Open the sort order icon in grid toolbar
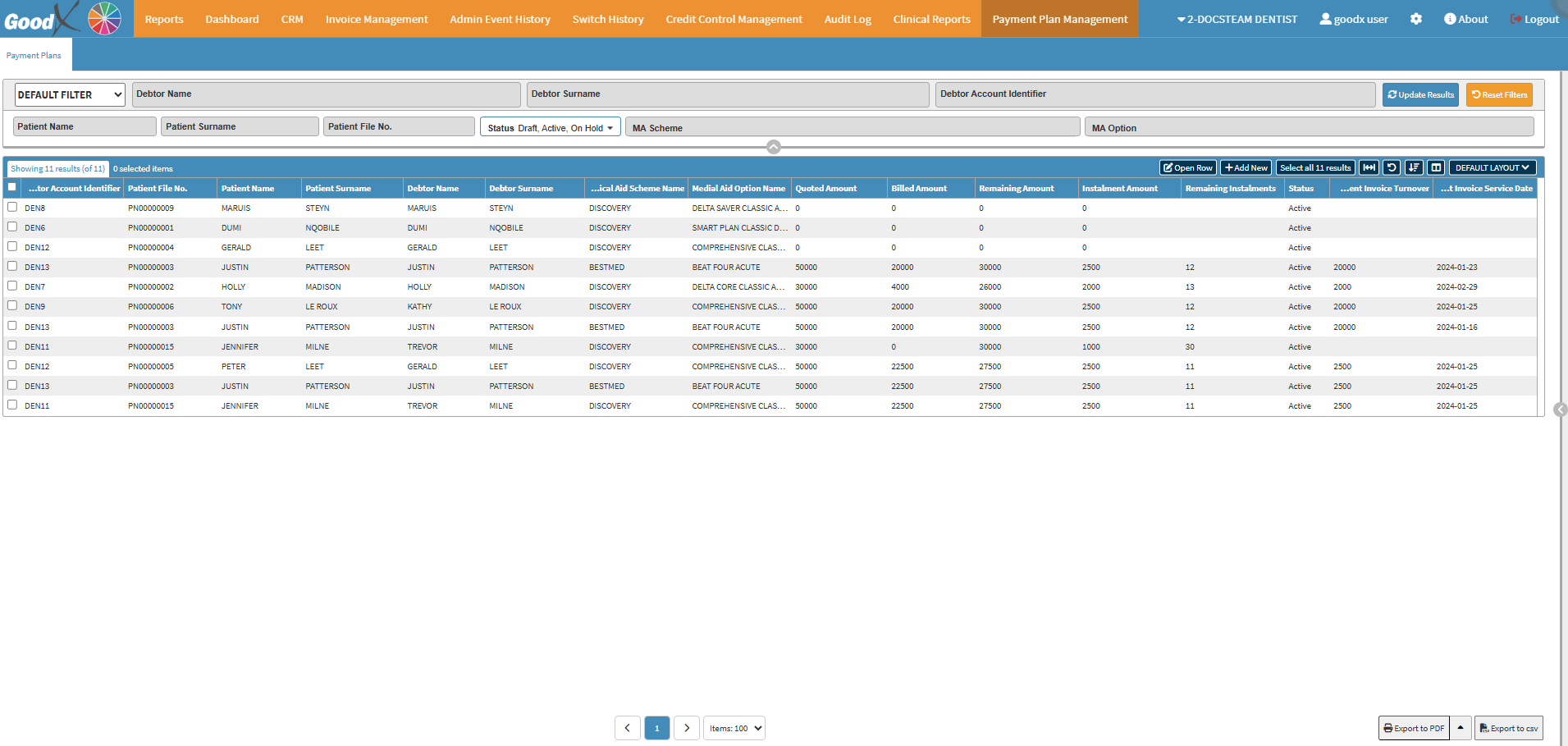Viewport: 1568px width, 746px height. tap(1414, 167)
